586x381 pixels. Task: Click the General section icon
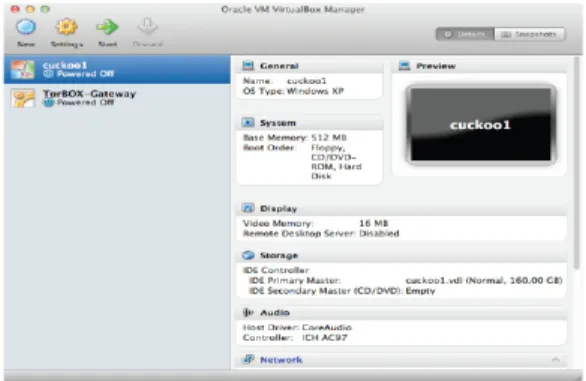(x=248, y=66)
